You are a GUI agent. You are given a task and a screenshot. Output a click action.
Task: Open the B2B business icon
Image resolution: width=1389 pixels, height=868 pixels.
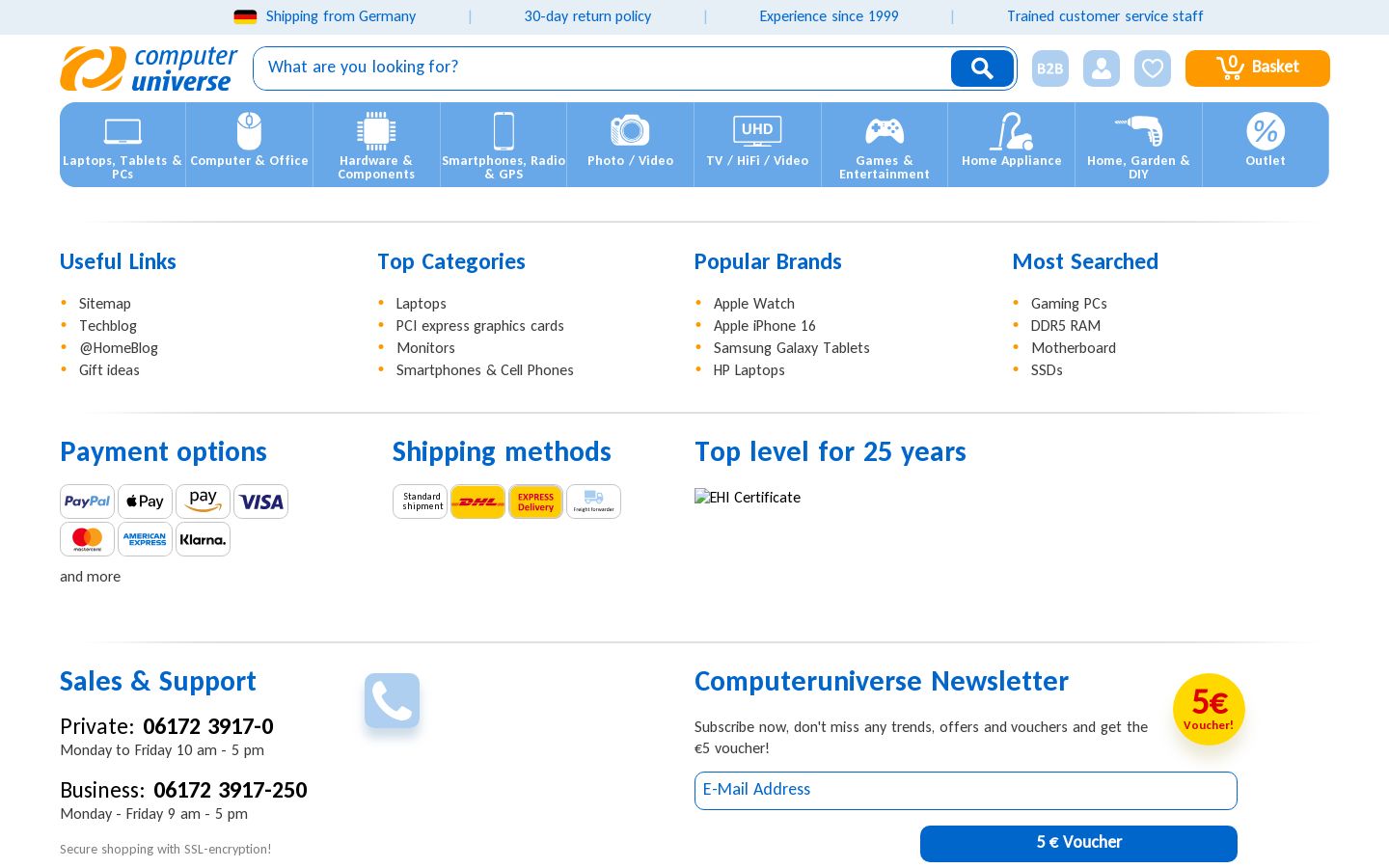click(1050, 68)
